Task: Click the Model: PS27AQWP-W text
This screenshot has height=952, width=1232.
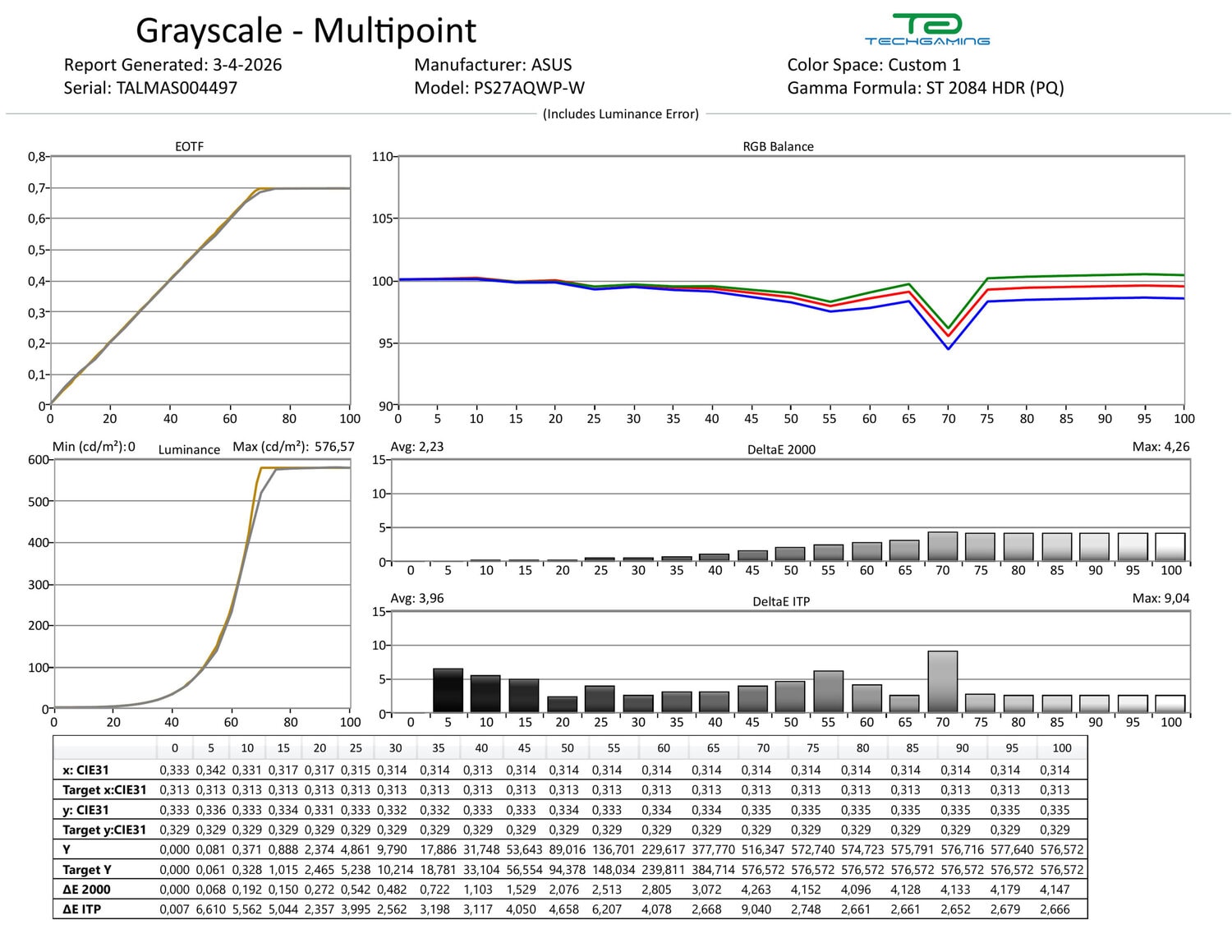Action: pyautogui.click(x=499, y=88)
